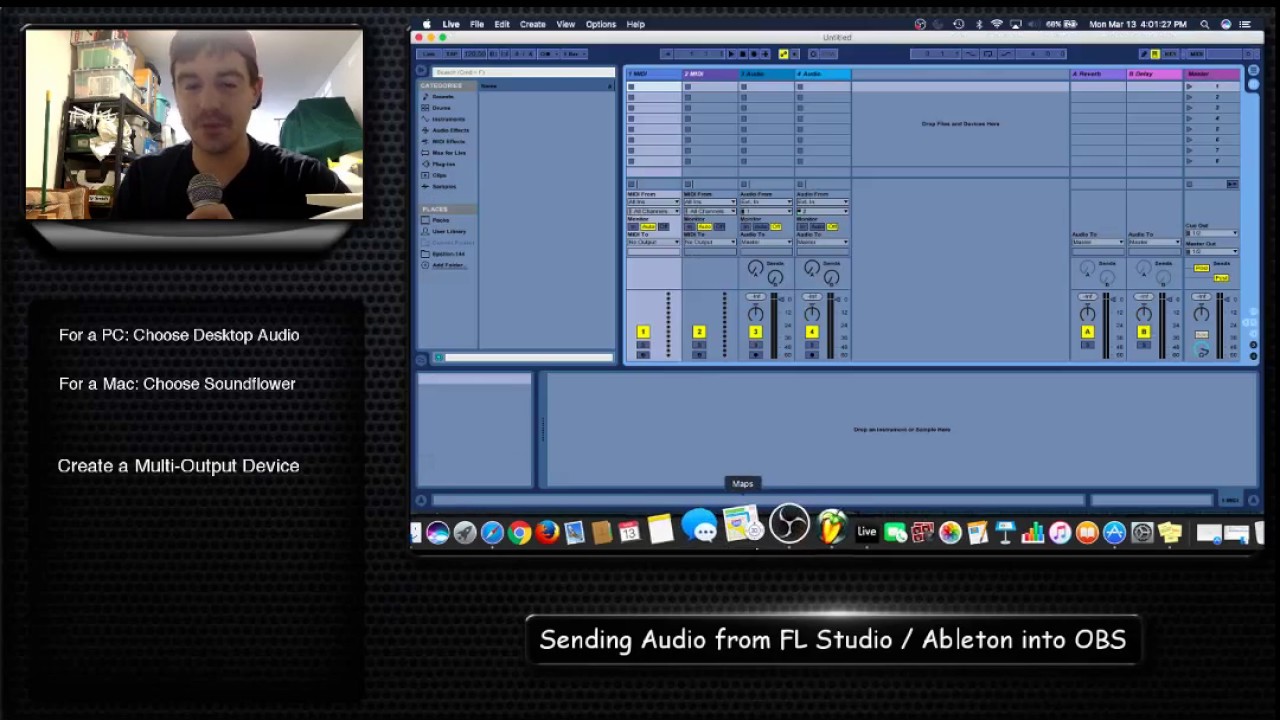This screenshot has width=1280, height=720.
Task: Open Master Out dropdown on the Master track
Action: [x=1211, y=252]
